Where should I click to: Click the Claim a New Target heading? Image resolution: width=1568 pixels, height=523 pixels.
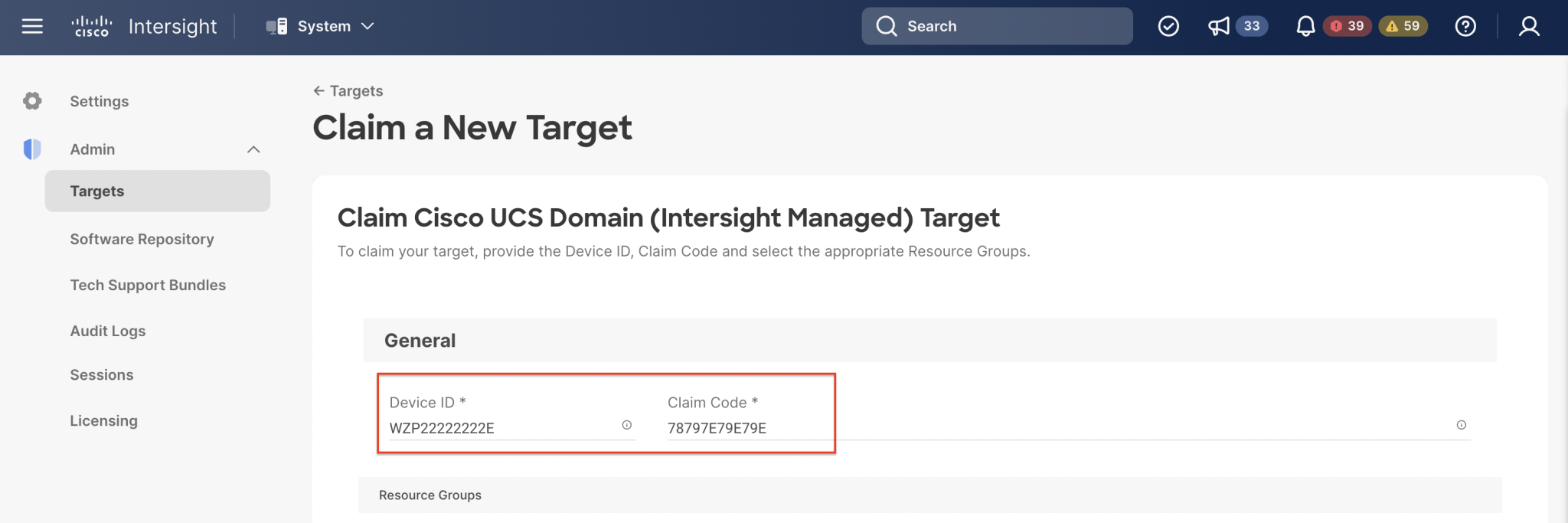(472, 127)
